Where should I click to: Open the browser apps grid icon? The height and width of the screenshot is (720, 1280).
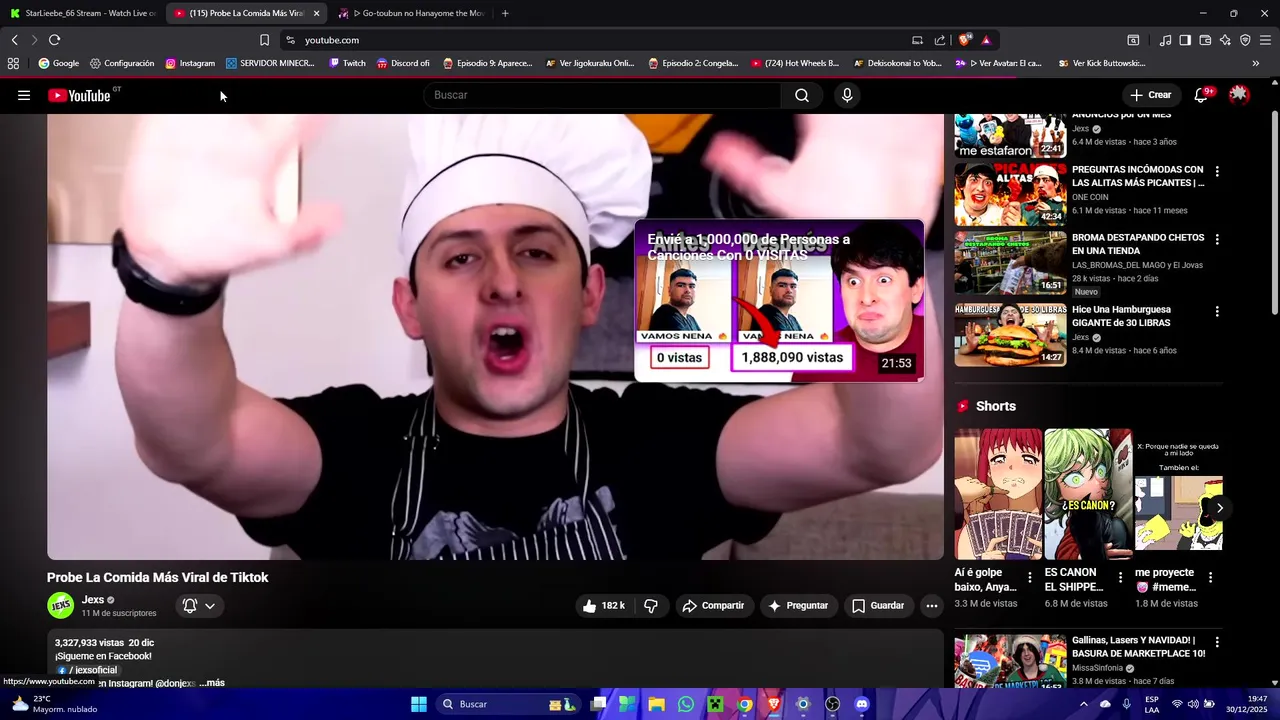[x=13, y=63]
